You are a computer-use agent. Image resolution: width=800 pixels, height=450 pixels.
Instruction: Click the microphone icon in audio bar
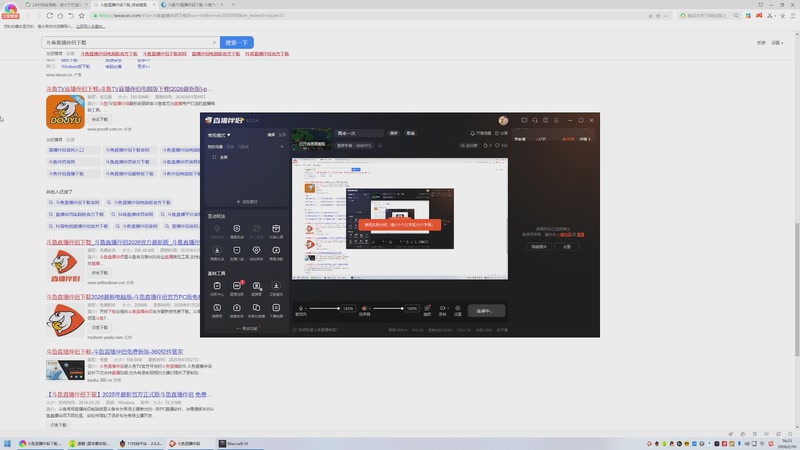tap(301, 308)
